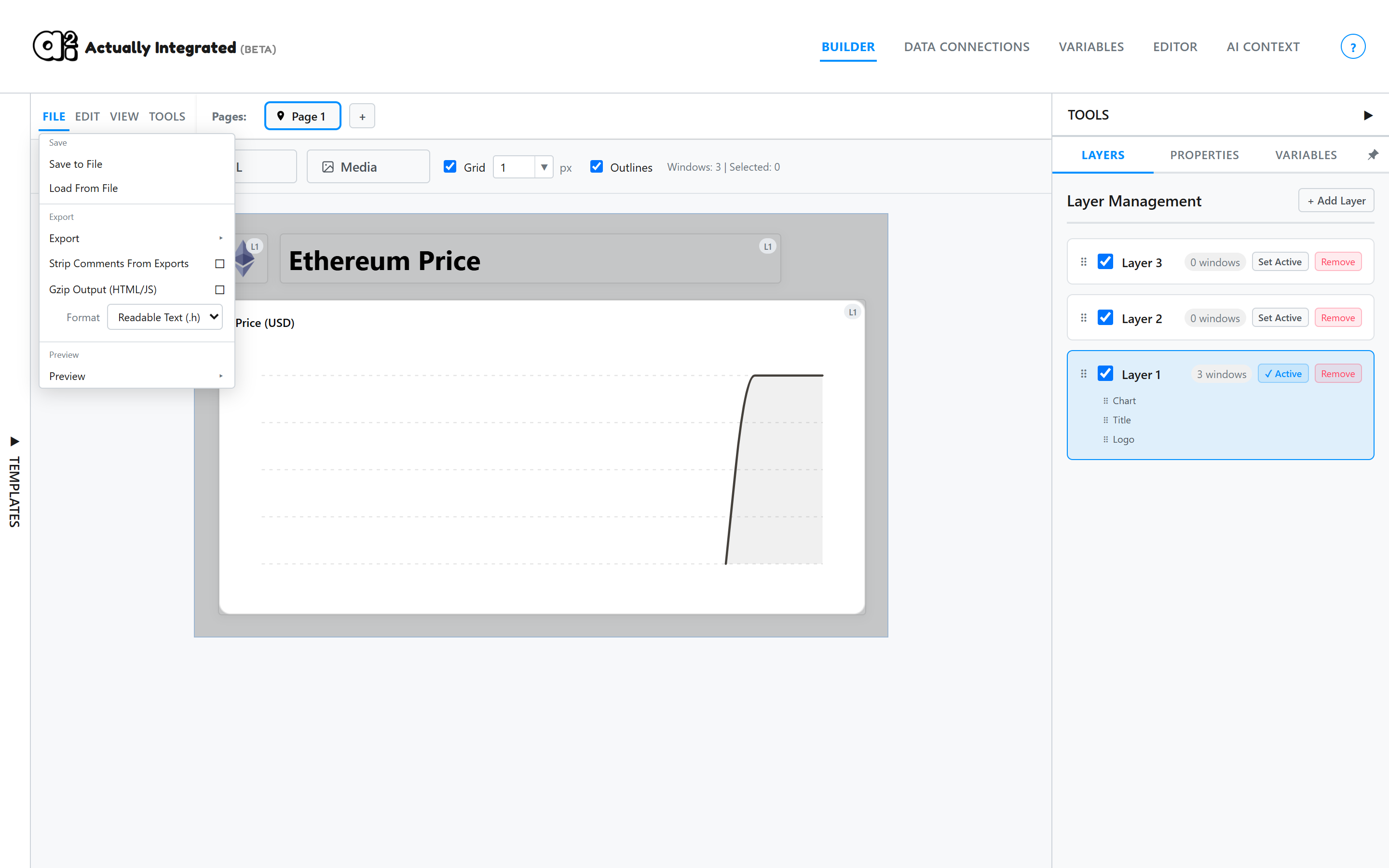Viewport: 1389px width, 868px height.
Task: Collapse the TOOLS panel arrow
Action: point(1368,115)
